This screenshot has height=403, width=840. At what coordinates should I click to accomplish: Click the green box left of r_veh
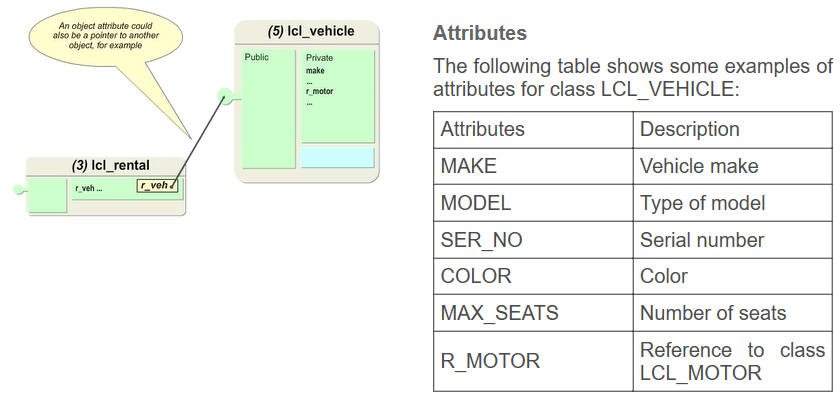coord(46,195)
